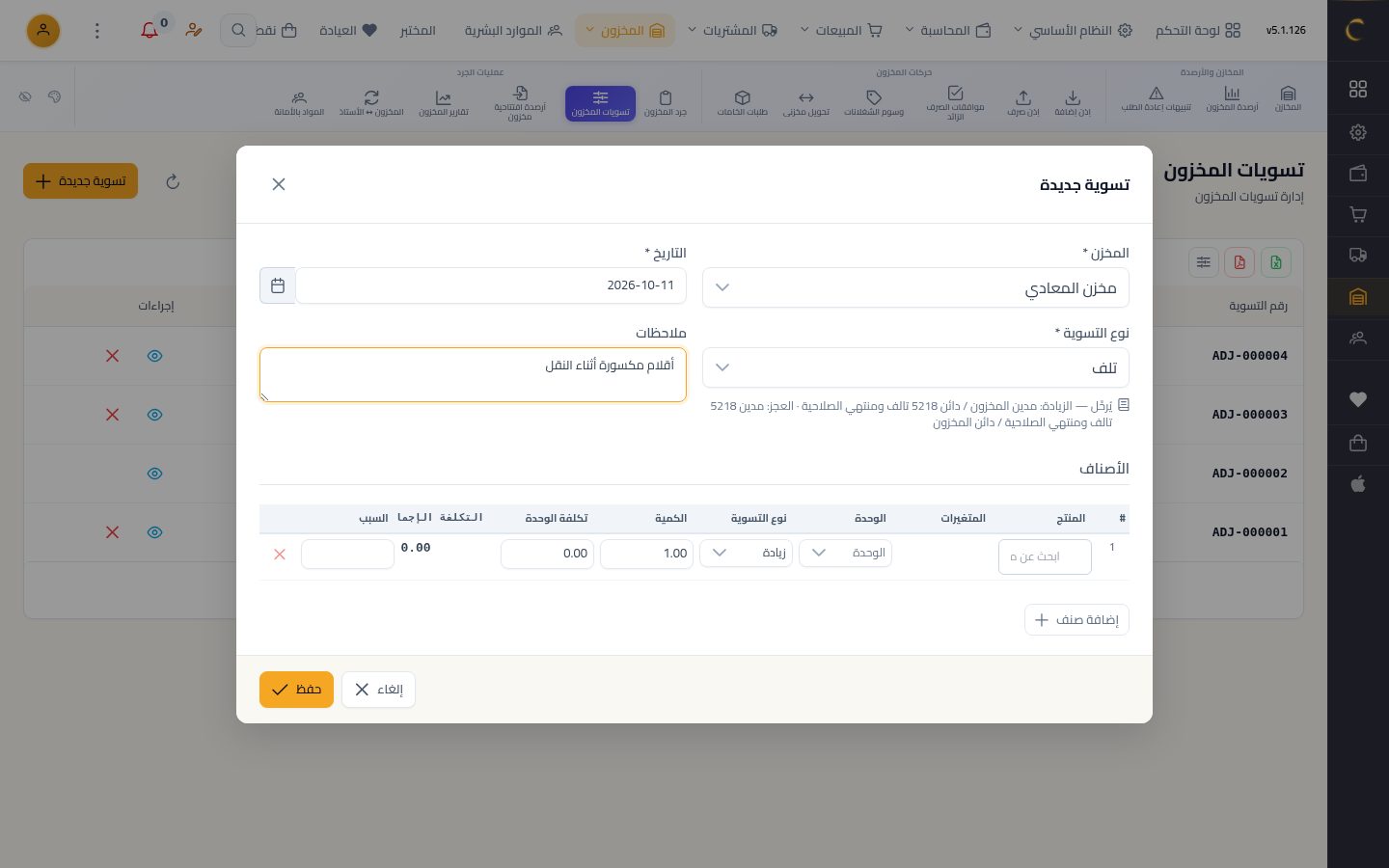This screenshot has height=868, width=1389.
Task: View adjustment ADJ-000004 eye icon
Action: [x=154, y=356]
